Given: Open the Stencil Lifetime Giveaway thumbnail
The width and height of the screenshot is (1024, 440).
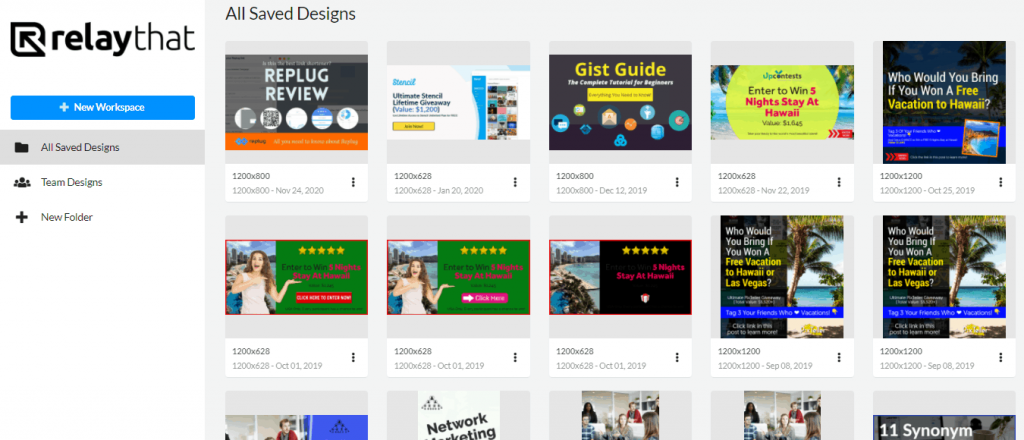Looking at the screenshot, I should (x=458, y=102).
